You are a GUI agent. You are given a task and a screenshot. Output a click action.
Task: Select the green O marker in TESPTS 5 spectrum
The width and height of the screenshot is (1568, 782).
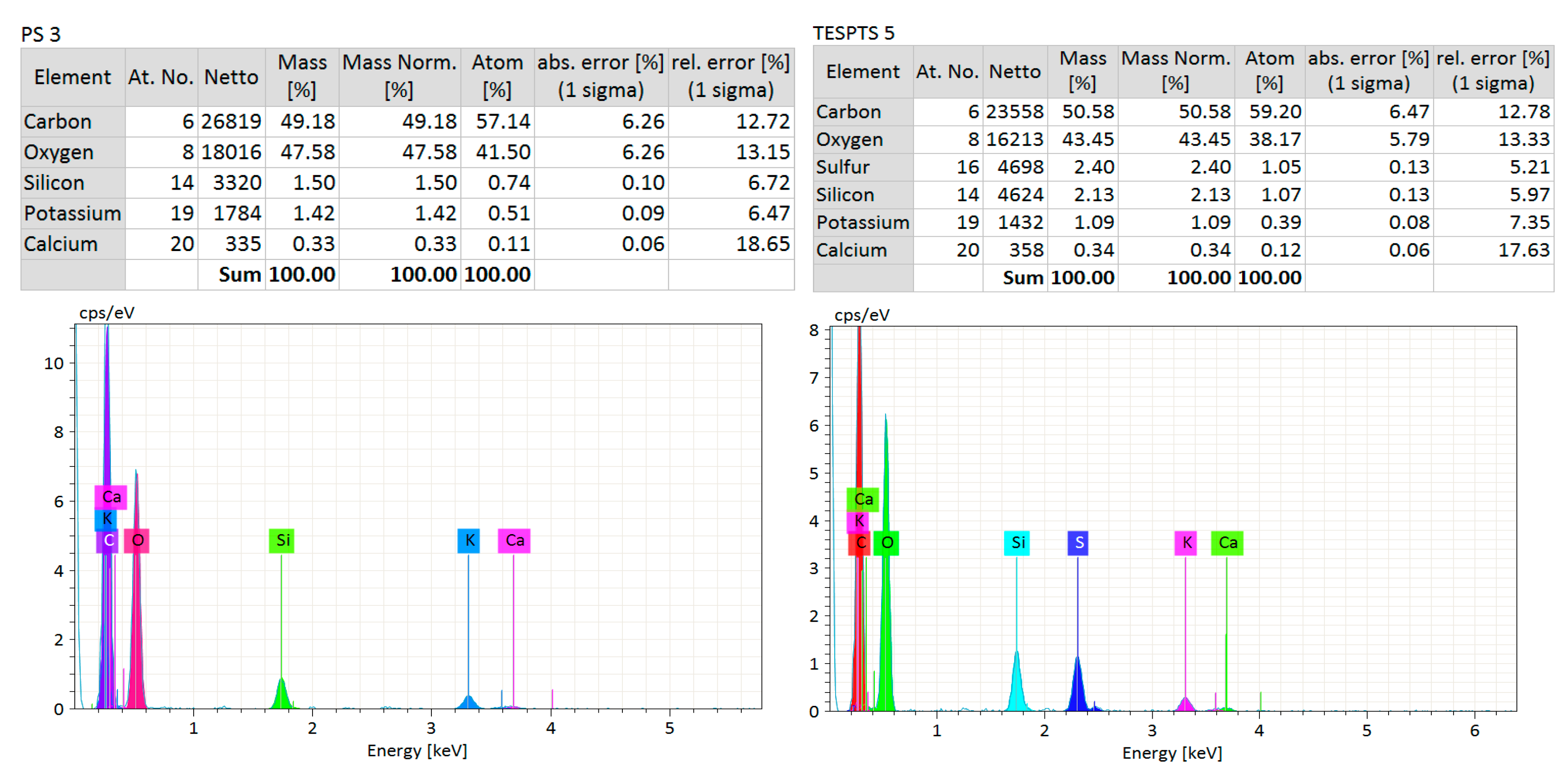pyautogui.click(x=886, y=543)
